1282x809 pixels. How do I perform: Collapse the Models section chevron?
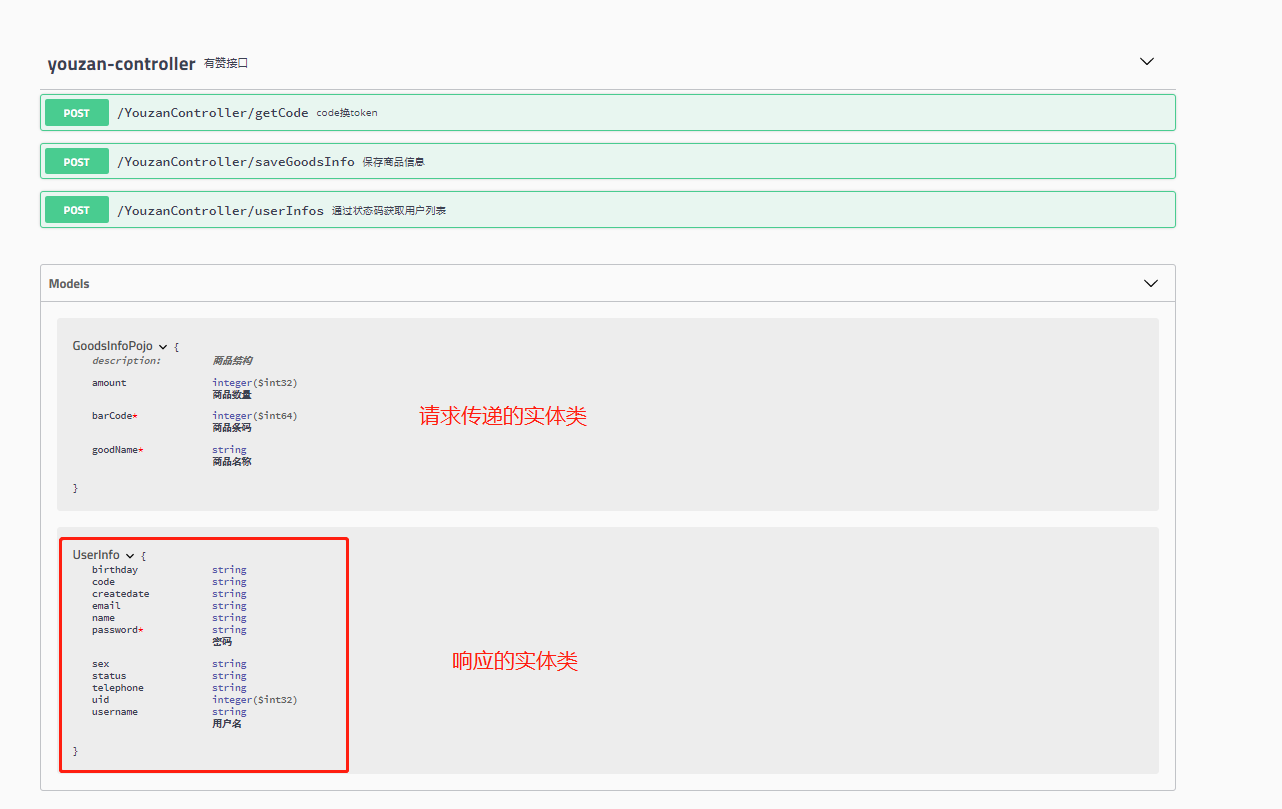click(1150, 284)
